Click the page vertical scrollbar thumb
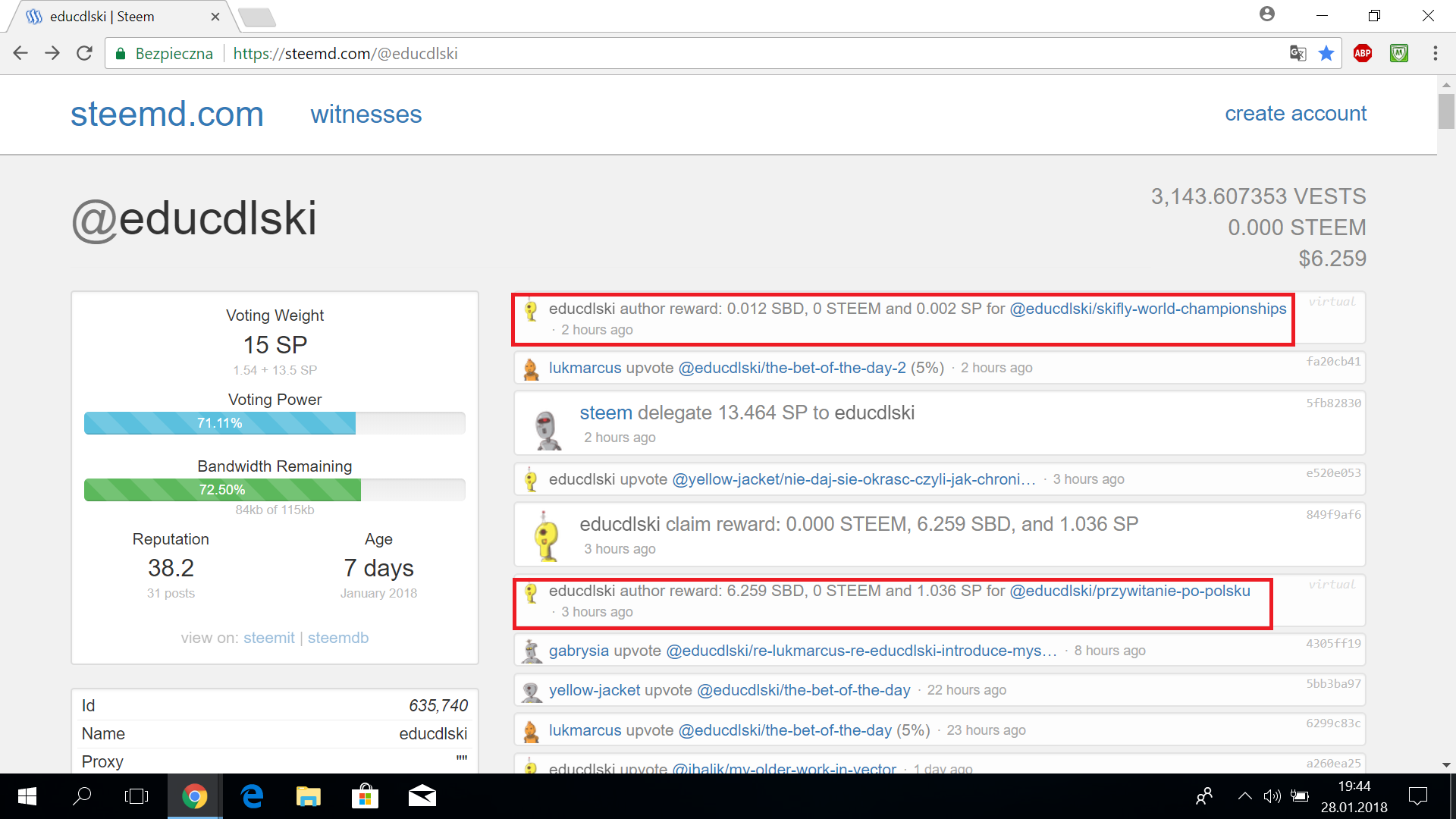Screen dimensions: 1456x819 (1446, 111)
